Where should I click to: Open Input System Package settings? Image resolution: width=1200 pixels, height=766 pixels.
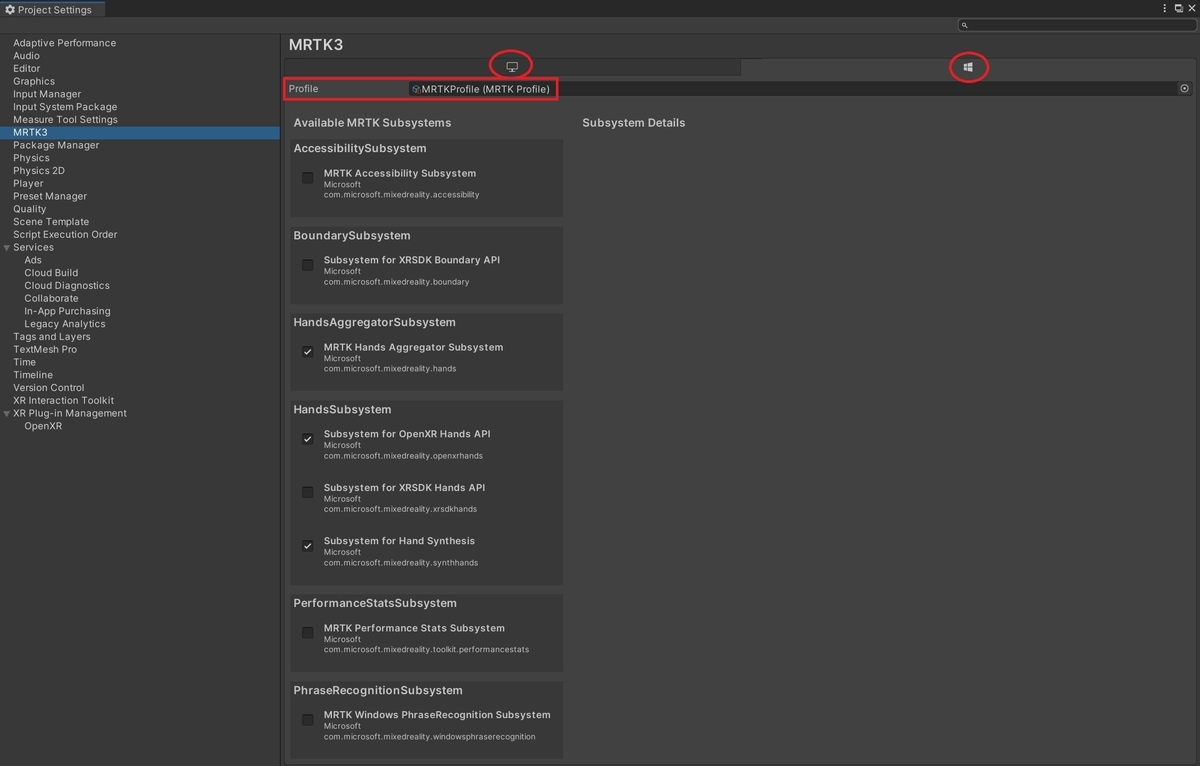click(65, 107)
